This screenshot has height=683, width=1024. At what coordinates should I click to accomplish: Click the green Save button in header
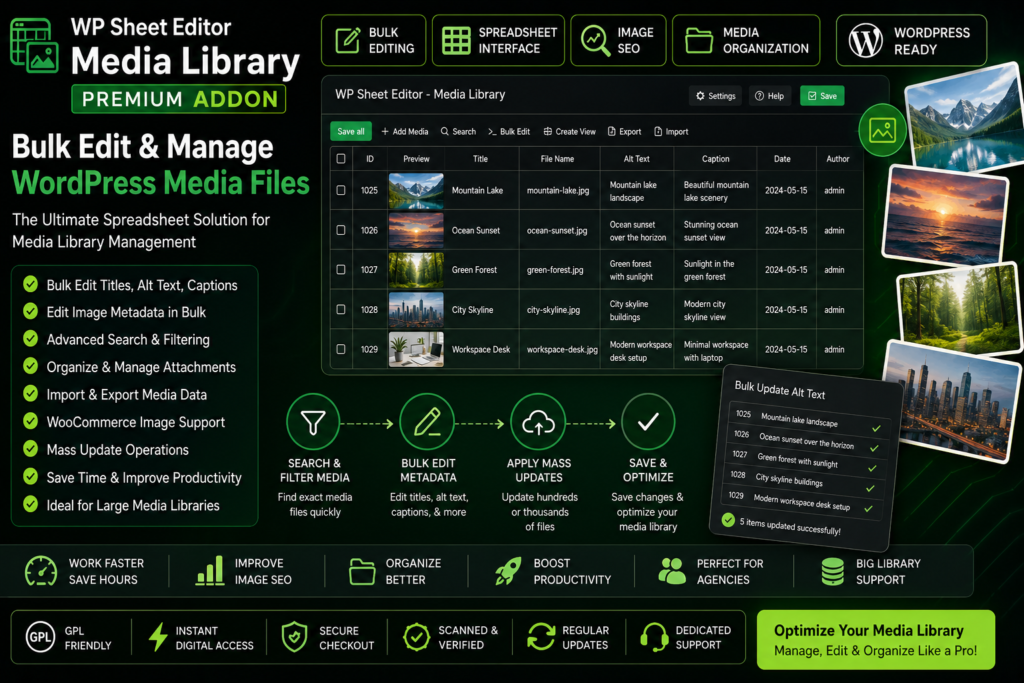coord(822,96)
